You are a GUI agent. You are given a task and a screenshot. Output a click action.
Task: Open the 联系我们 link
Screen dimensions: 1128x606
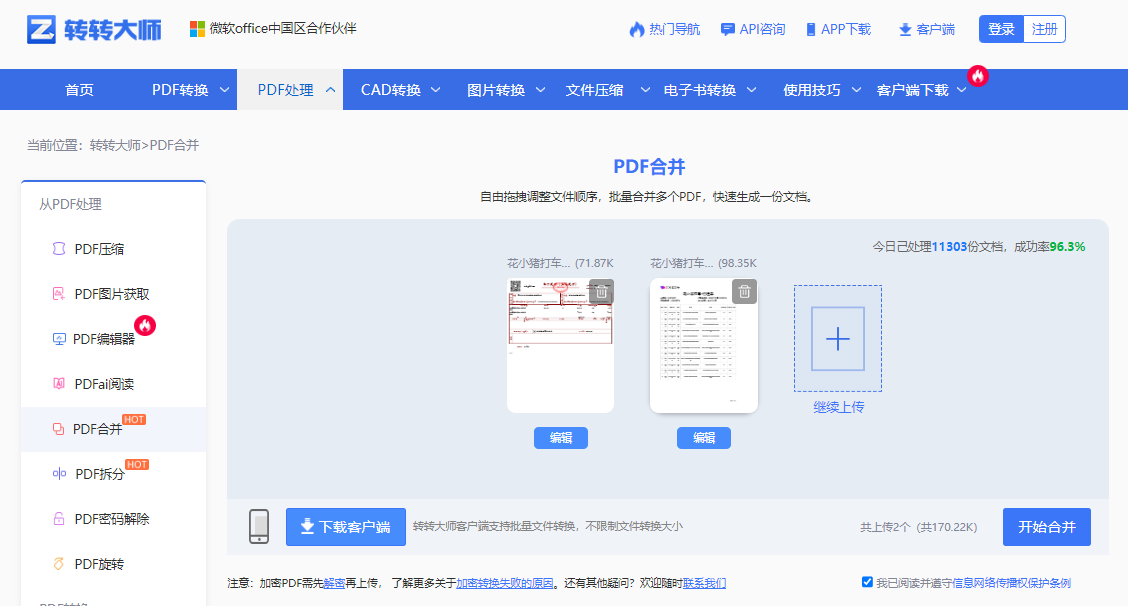pos(704,583)
